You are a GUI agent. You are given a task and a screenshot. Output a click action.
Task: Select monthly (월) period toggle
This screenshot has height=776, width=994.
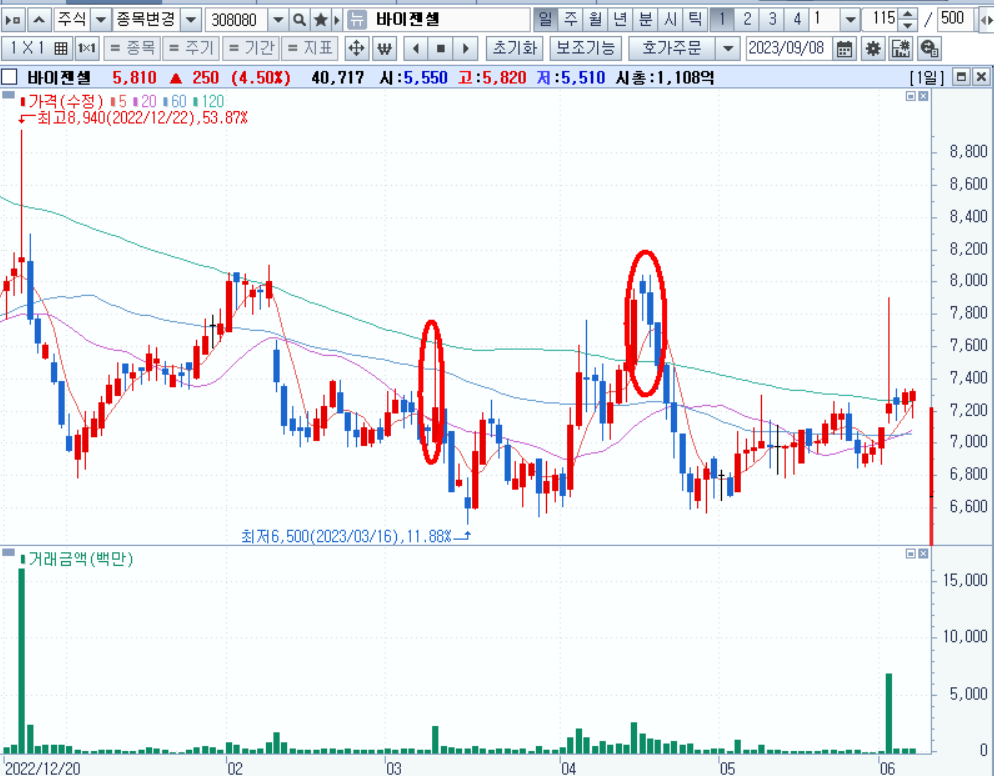[595, 20]
